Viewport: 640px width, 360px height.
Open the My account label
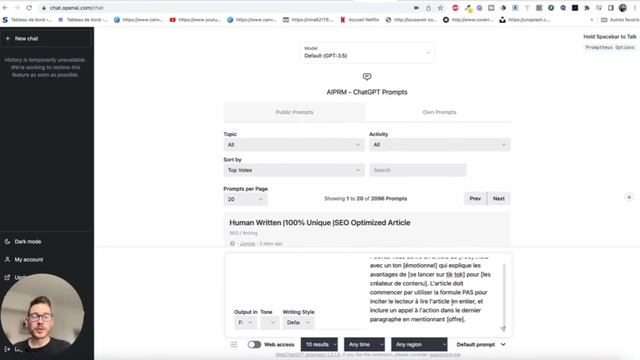click(29, 260)
